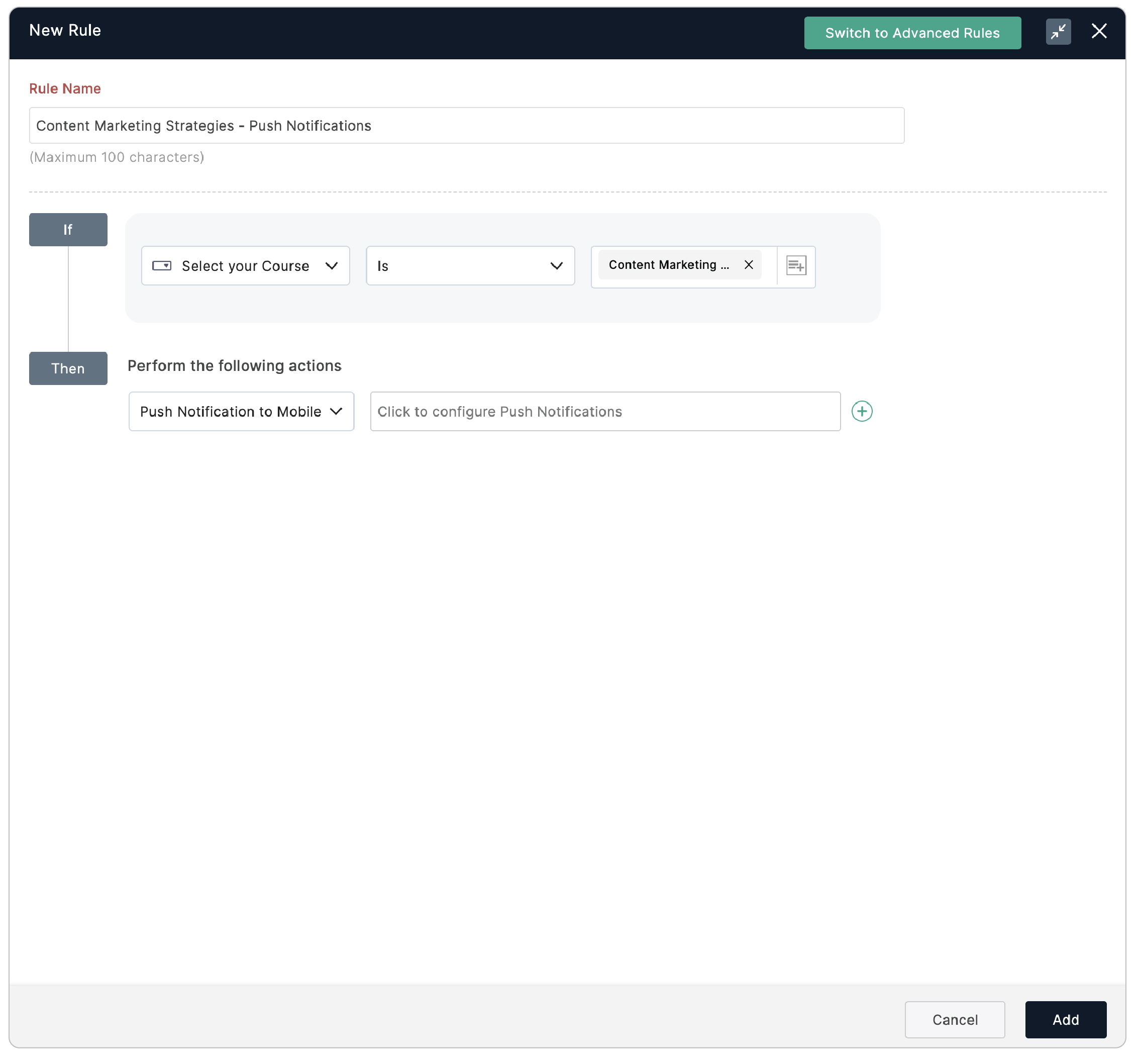1139x1064 pixels.
Task: Click Add to save the rule
Action: pyautogui.click(x=1066, y=1020)
